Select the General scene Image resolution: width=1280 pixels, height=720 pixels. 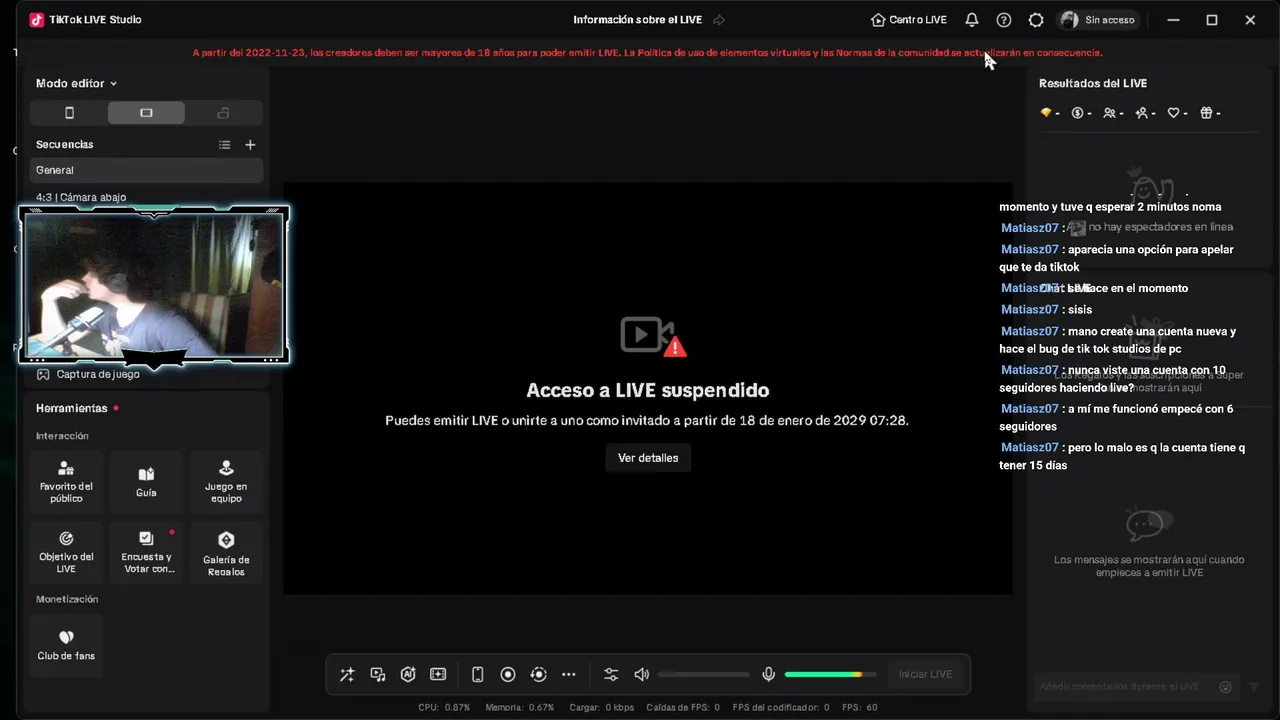(x=146, y=170)
